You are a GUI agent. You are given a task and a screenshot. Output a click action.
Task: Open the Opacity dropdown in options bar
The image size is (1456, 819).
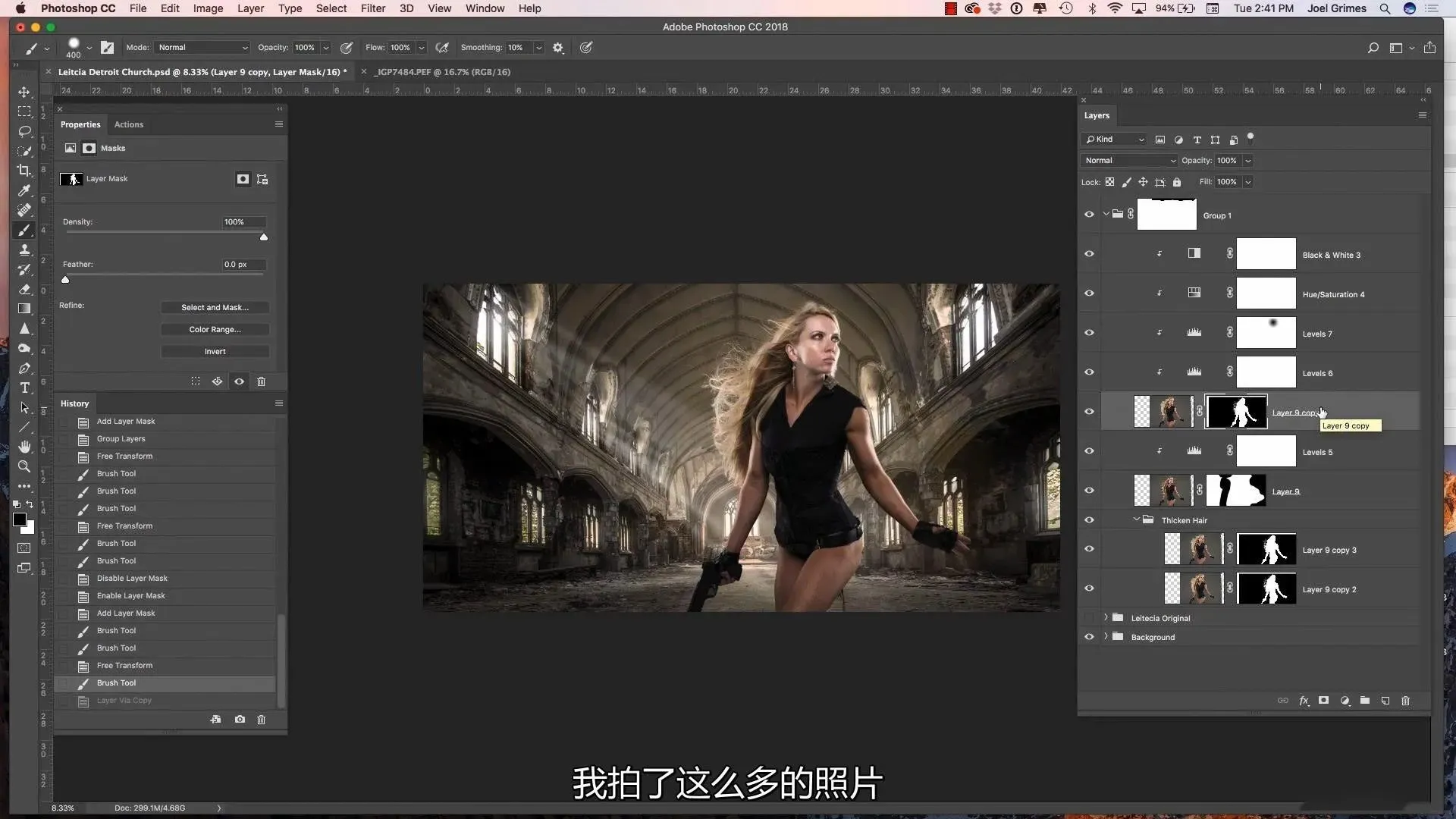tap(326, 48)
